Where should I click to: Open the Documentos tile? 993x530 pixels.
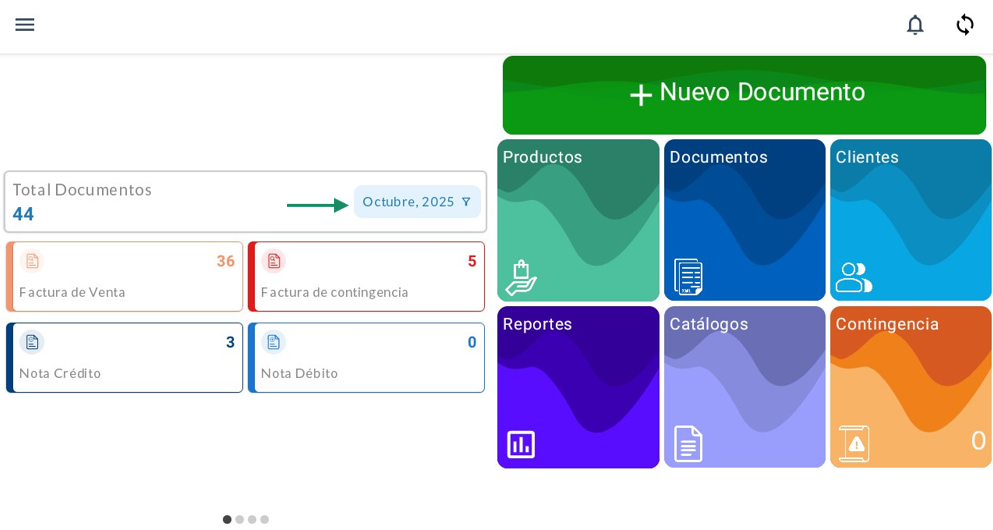[x=744, y=220]
